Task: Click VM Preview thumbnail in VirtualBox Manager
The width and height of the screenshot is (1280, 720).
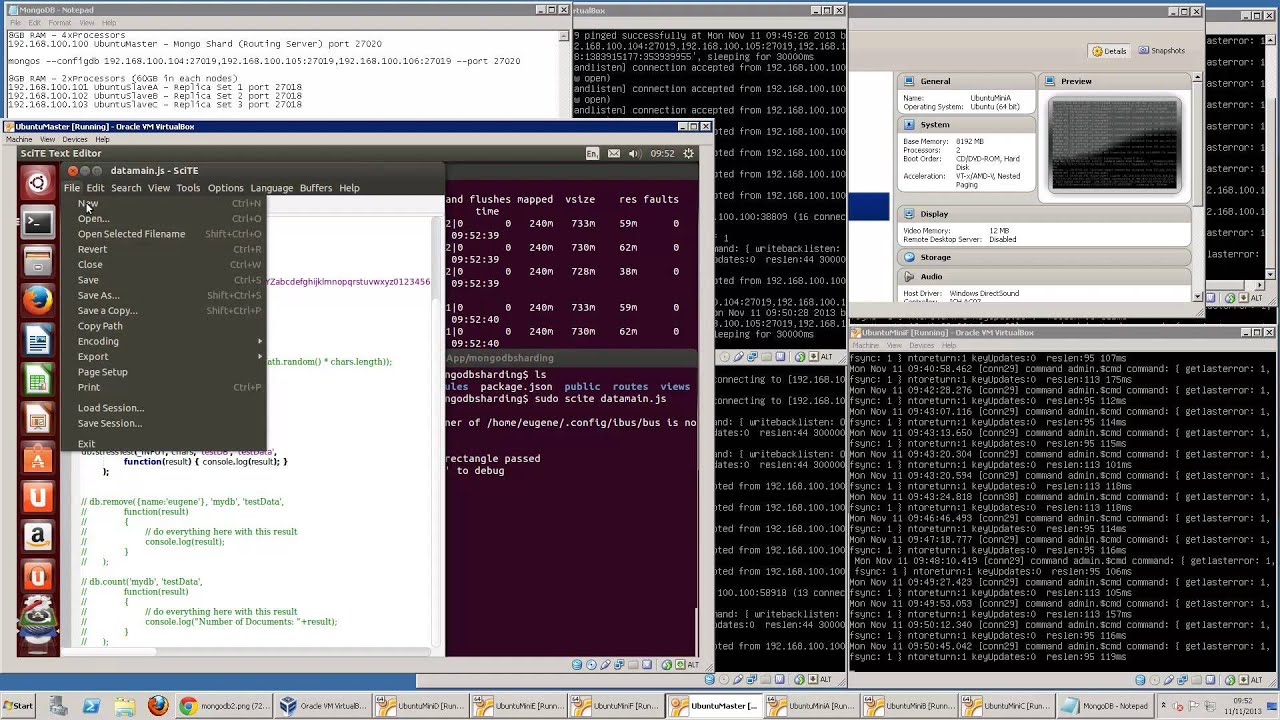Action: point(1115,145)
